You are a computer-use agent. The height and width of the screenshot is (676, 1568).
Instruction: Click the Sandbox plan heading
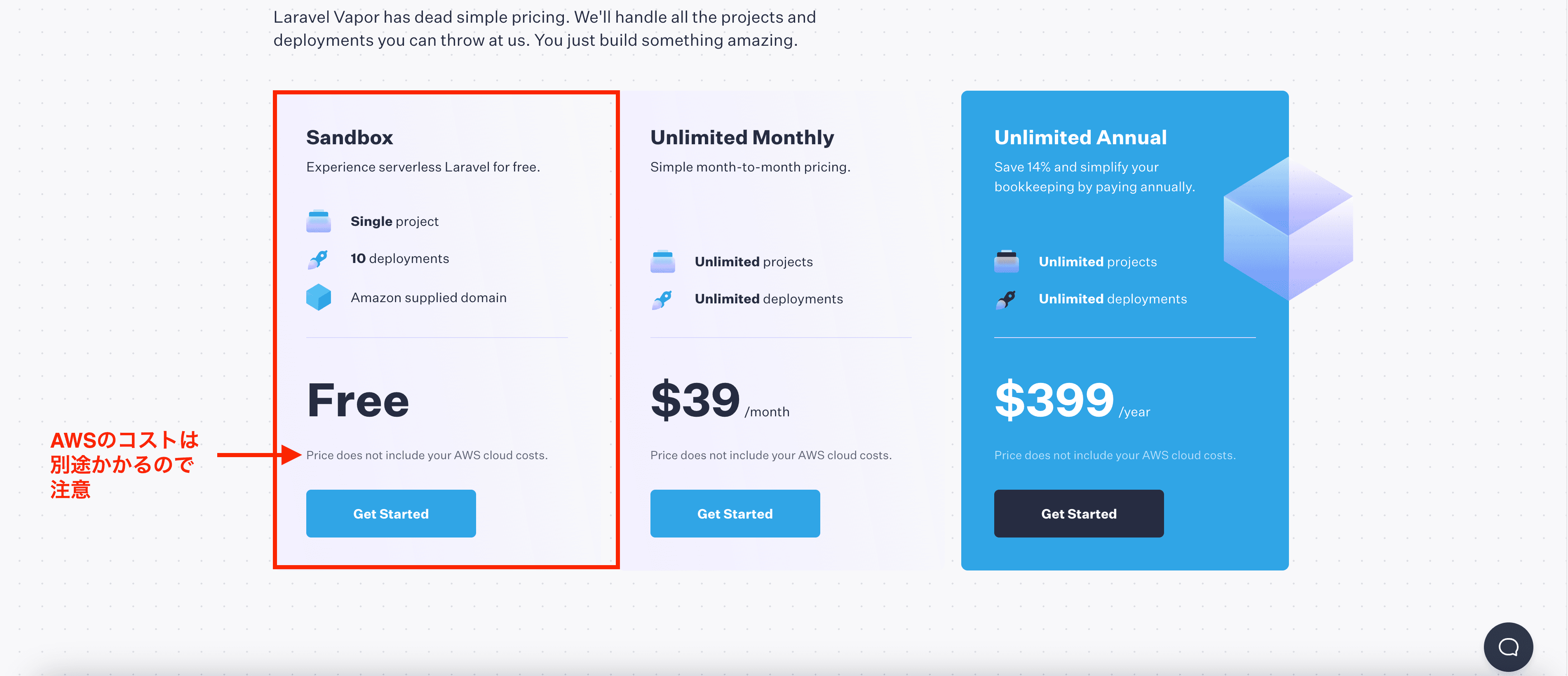(x=350, y=138)
